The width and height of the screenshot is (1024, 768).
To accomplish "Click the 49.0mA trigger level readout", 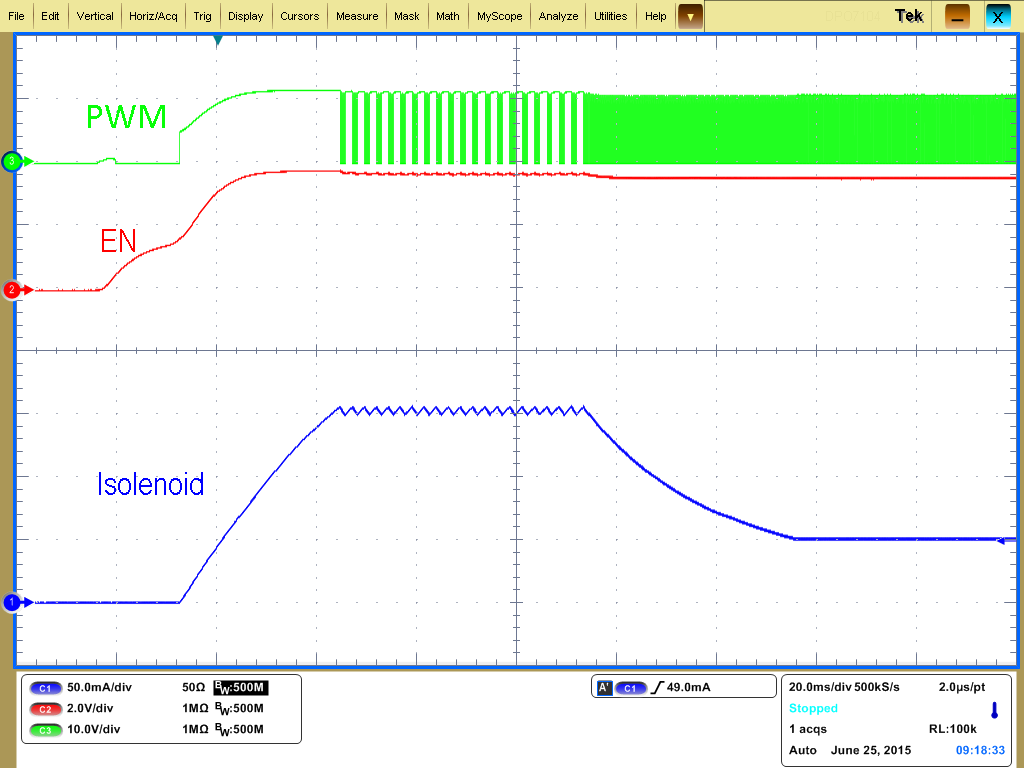I will pyautogui.click(x=690, y=688).
